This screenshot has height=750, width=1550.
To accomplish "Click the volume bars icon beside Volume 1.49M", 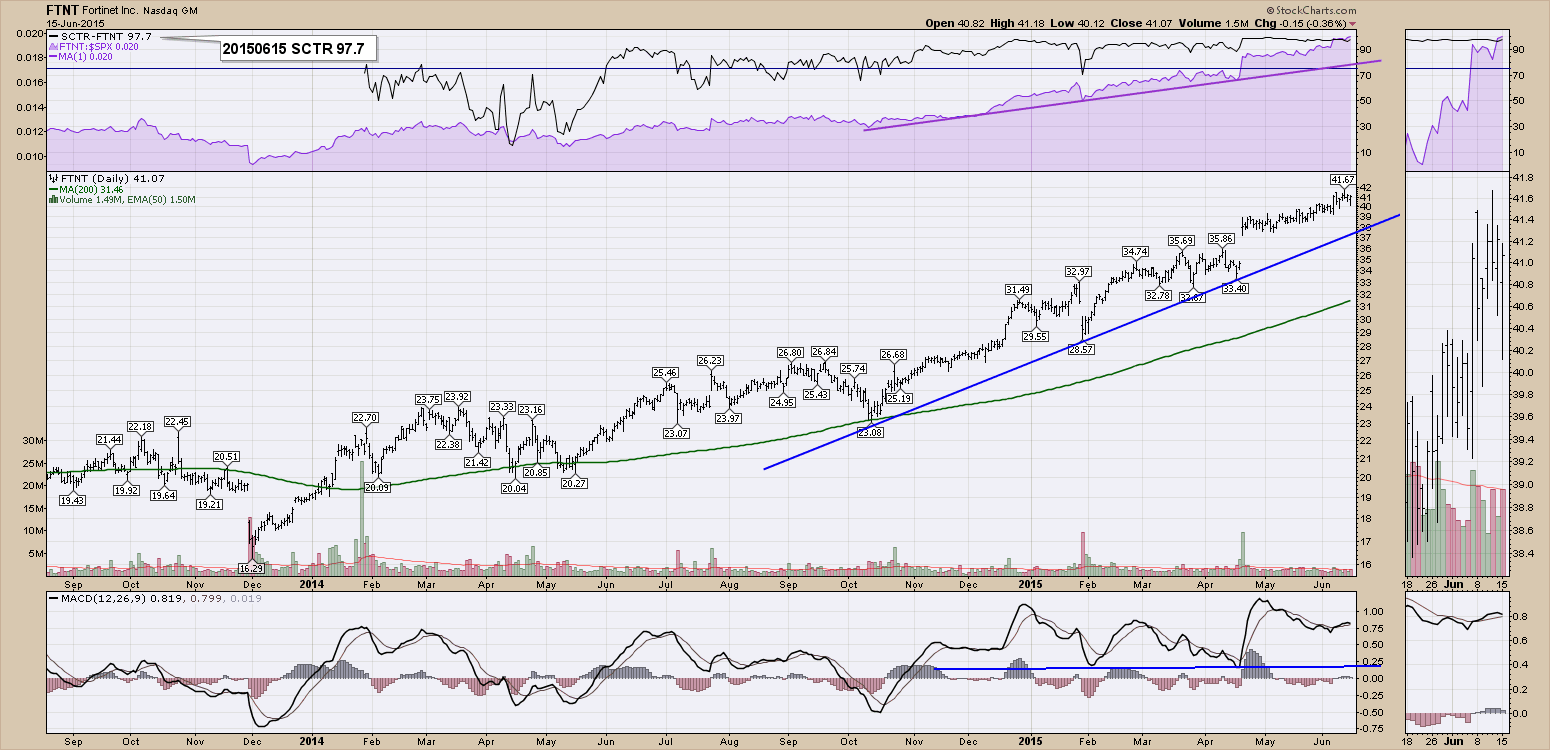I will point(53,200).
